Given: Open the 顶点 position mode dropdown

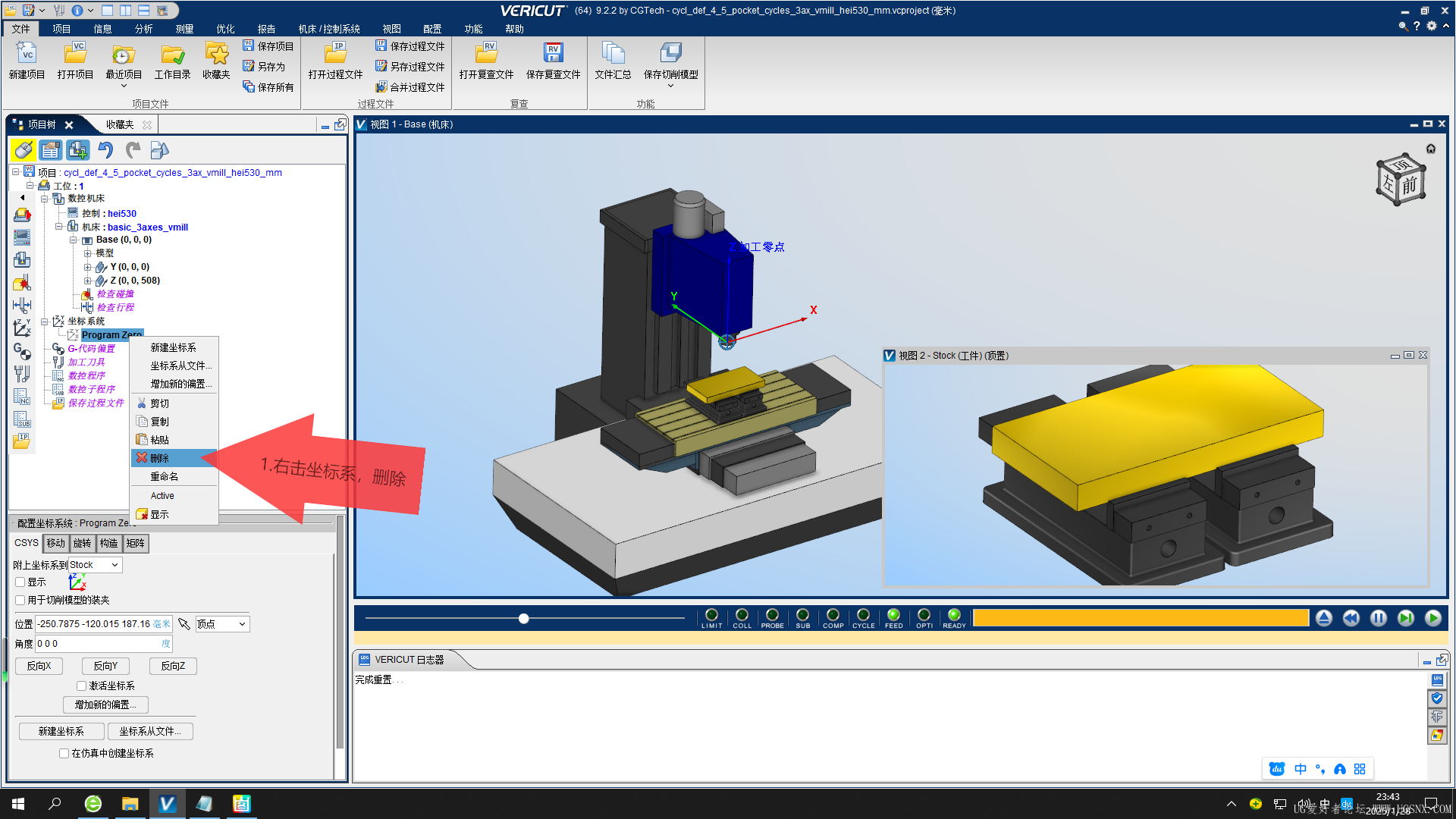Looking at the screenshot, I should pyautogui.click(x=222, y=624).
